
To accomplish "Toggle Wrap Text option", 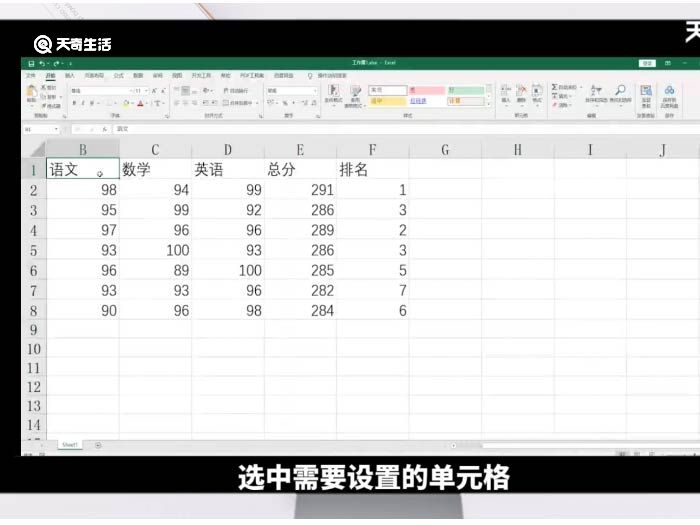I will click(235, 91).
